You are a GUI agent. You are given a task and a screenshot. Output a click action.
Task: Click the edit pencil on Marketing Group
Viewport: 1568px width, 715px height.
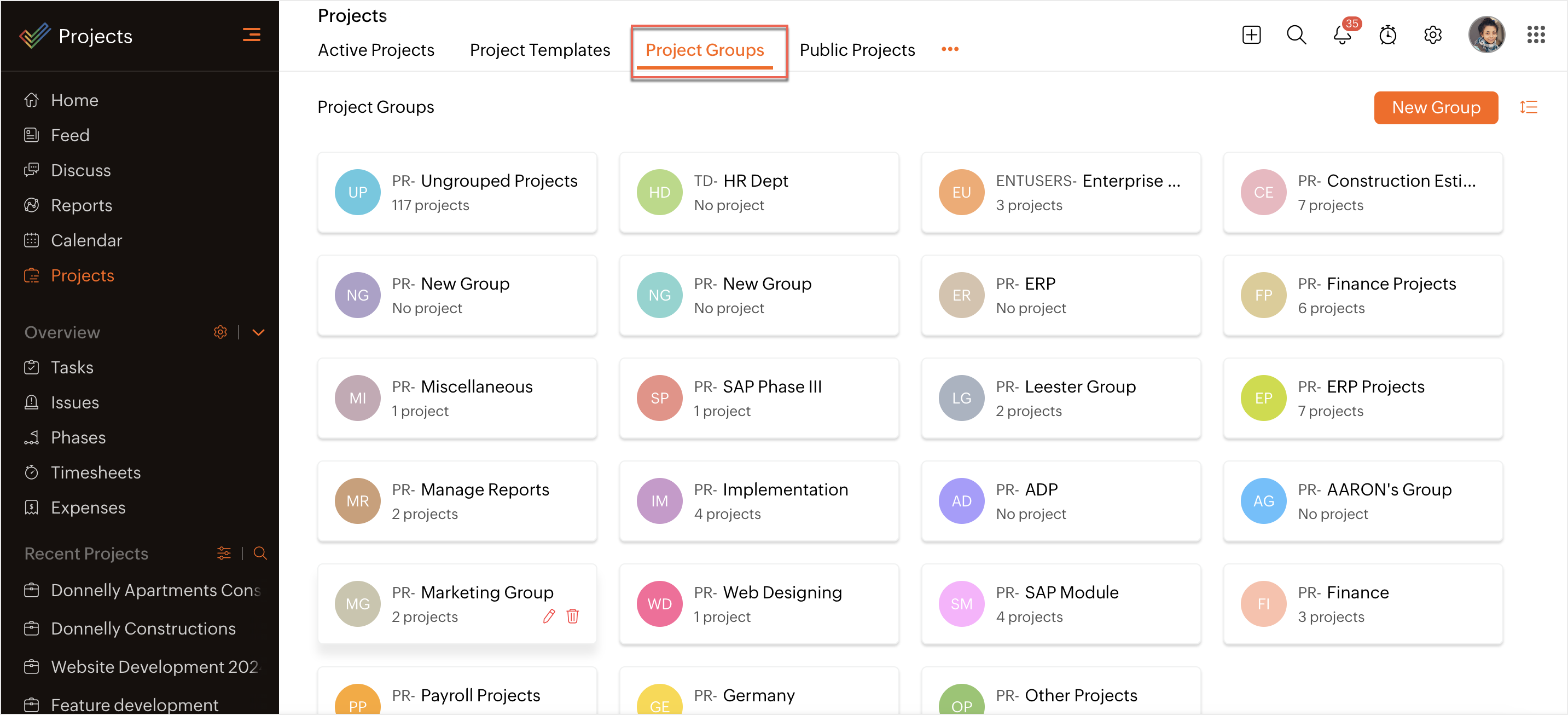(548, 616)
